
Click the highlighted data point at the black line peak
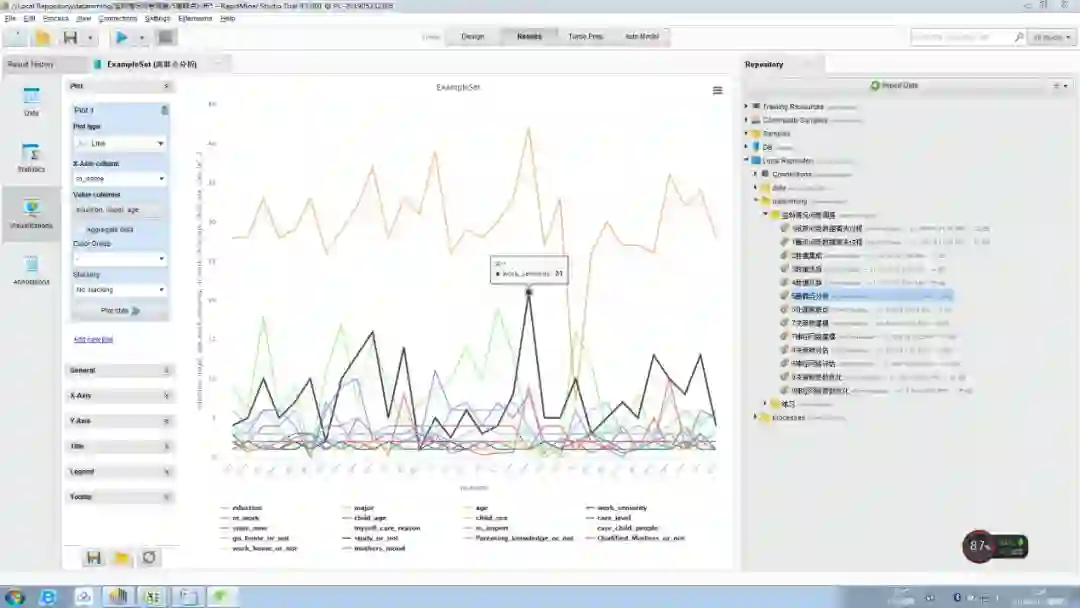[x=529, y=292]
